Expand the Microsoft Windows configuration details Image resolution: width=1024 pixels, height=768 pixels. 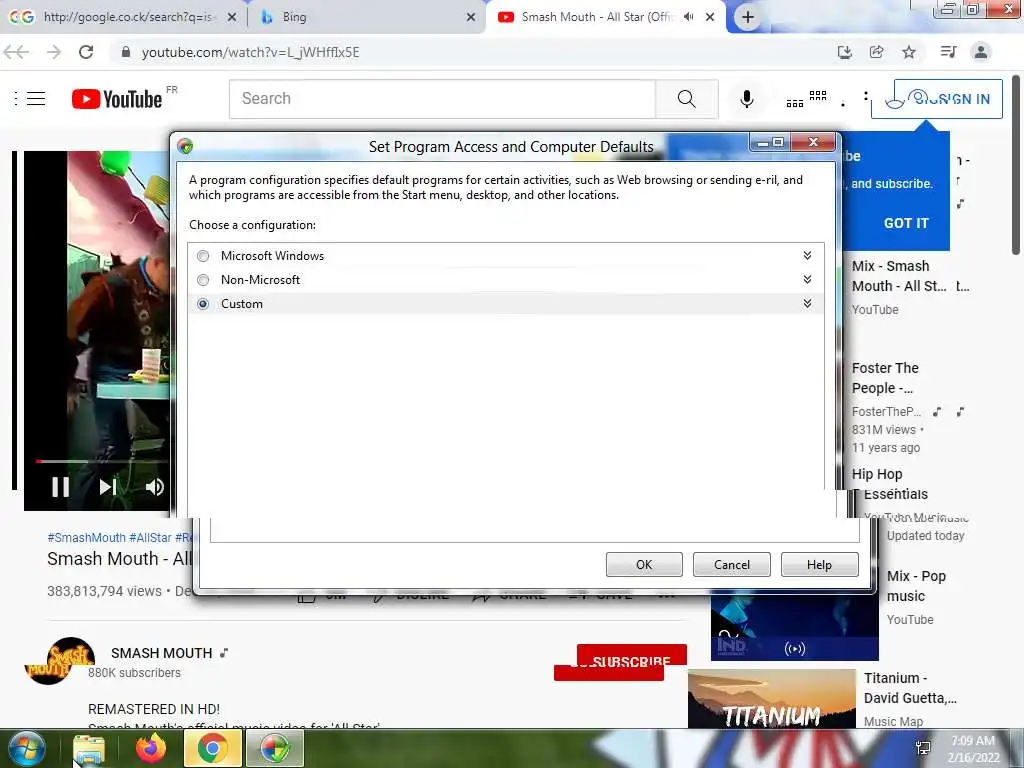coord(807,255)
